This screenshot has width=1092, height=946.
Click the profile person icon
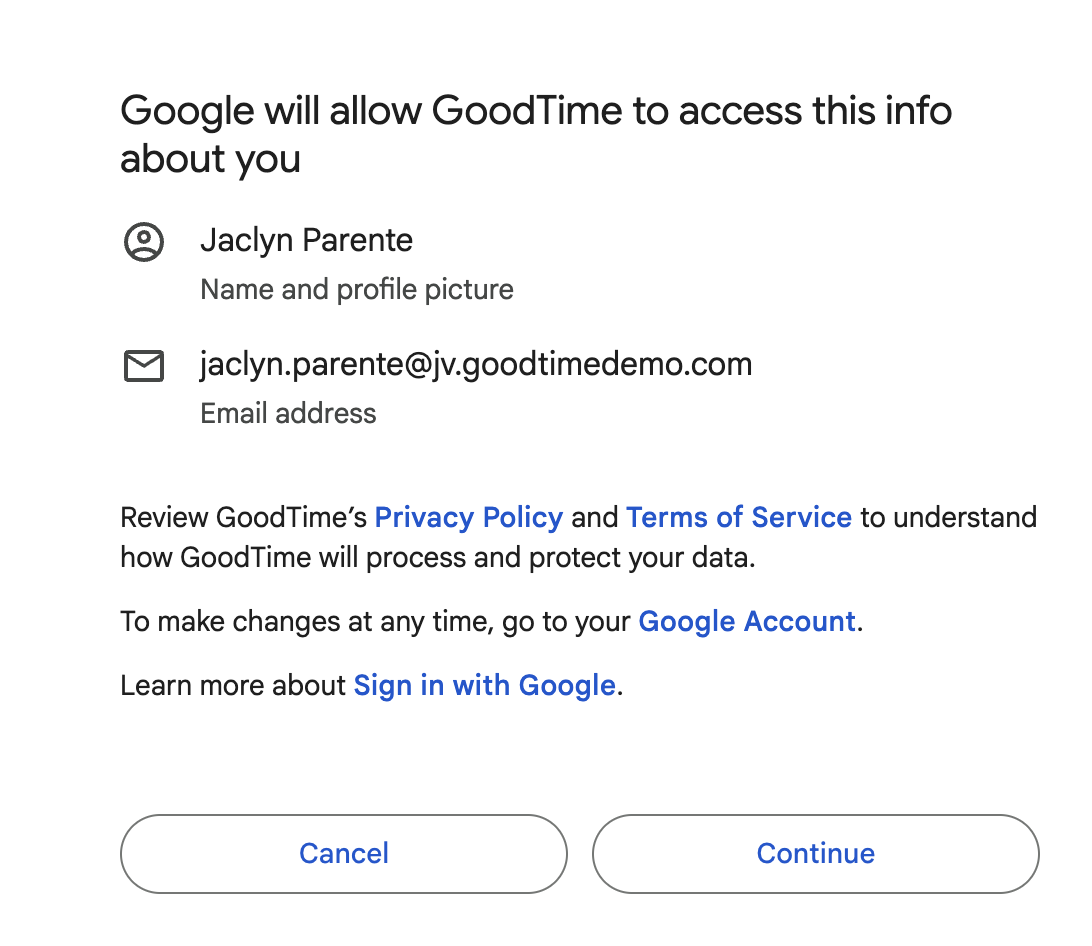[x=144, y=242]
